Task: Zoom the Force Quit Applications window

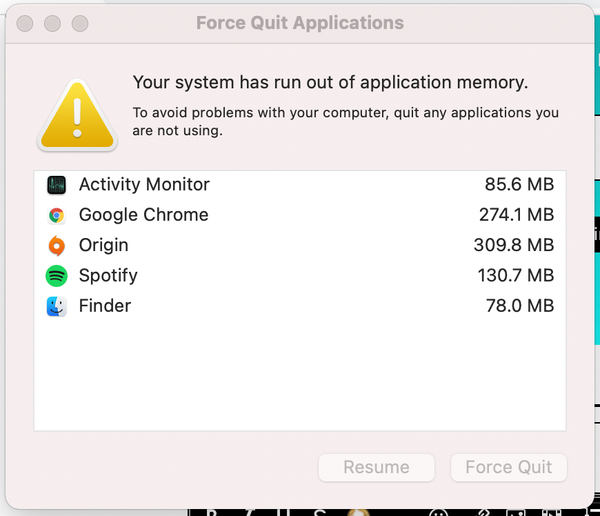Action: click(80, 23)
